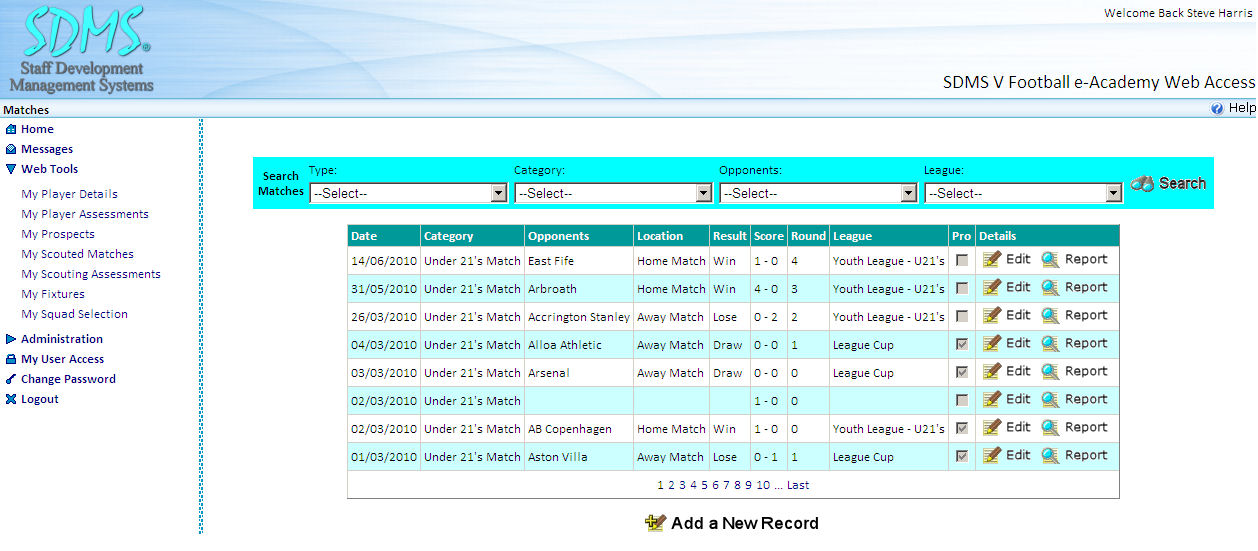1258x551 pixels.
Task: Click the Help link text
Action: 1241,108
